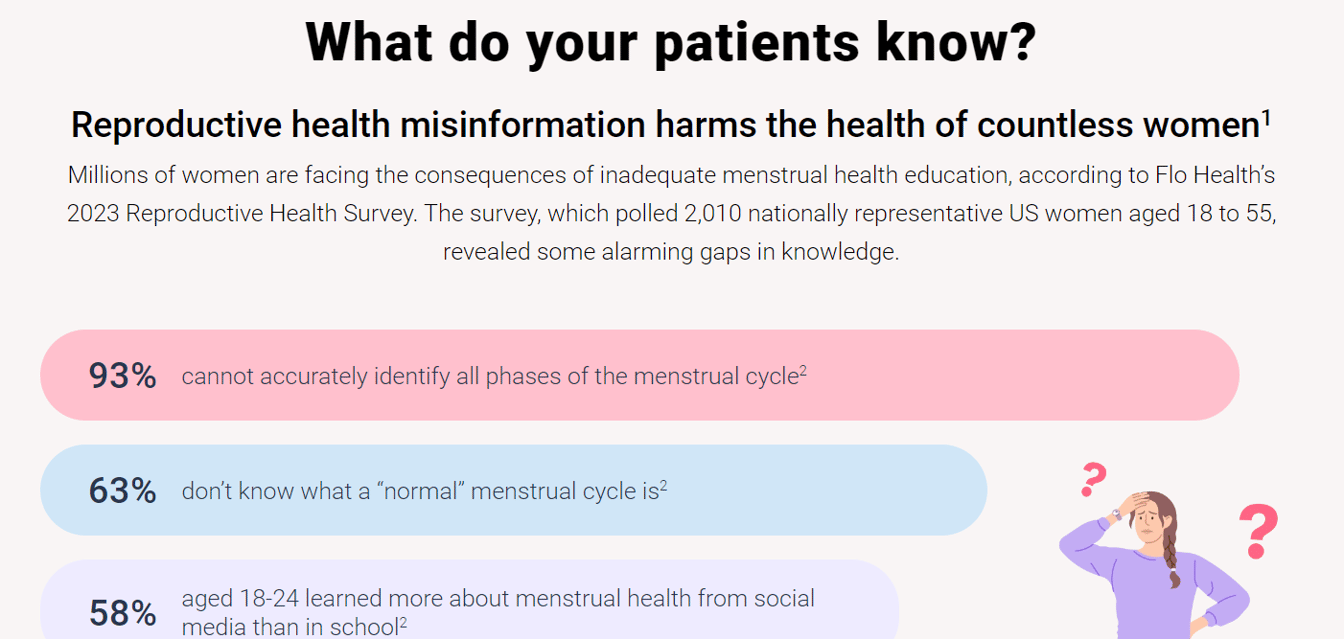Screen dimensions: 1344x639
Task: Open footnote 2 after "menstrual cycle" in pink bar
Action: pos(803,370)
